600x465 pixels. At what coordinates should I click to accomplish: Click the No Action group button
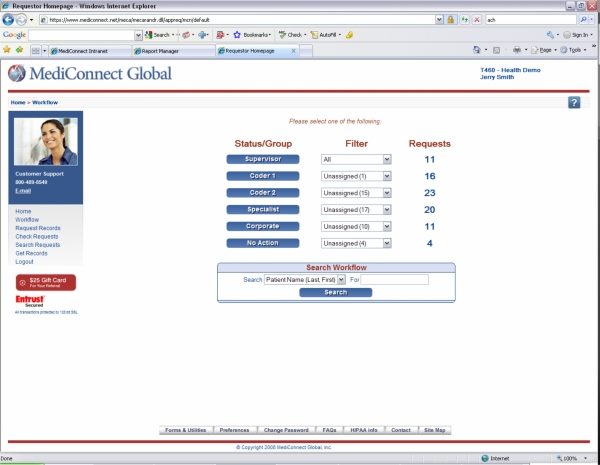click(x=263, y=243)
